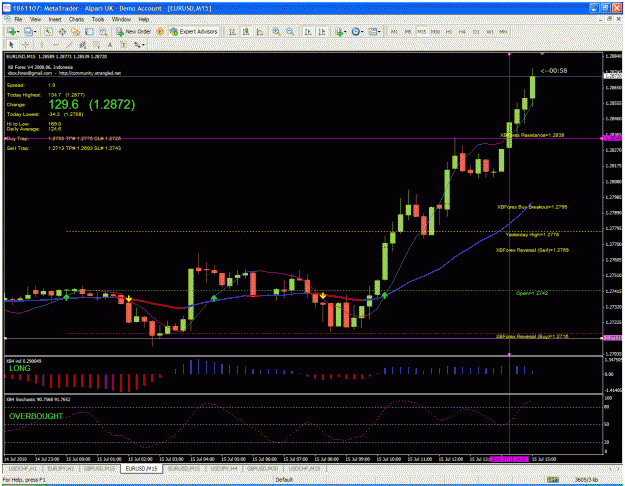Open the File menu
625x486 pixels.
18,19
